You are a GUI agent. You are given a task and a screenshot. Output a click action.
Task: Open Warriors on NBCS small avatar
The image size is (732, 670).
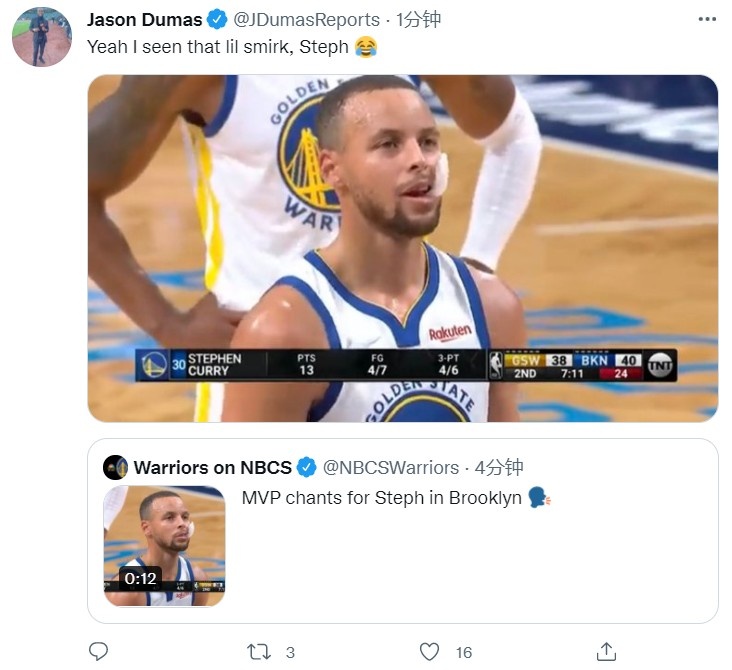tap(115, 467)
